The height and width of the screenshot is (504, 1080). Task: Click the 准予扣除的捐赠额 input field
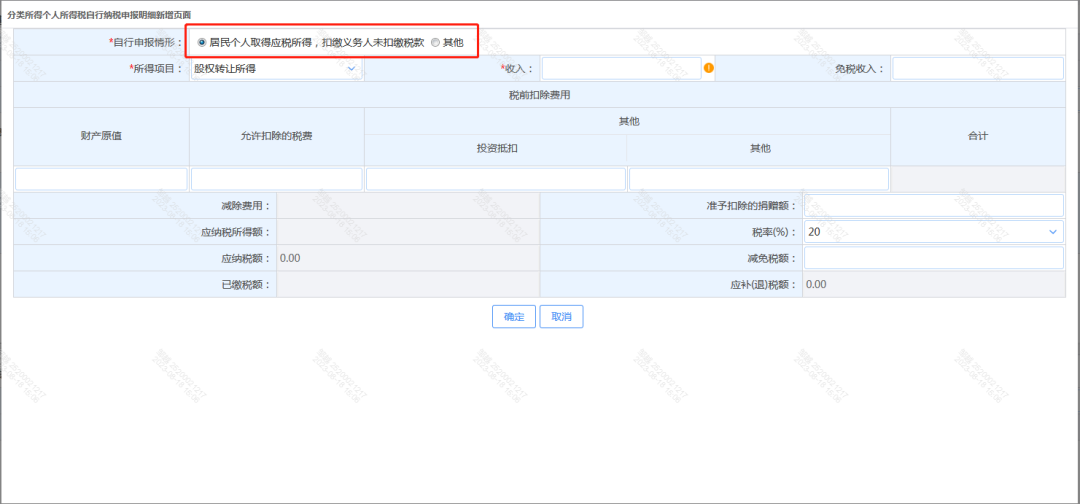click(x=933, y=206)
